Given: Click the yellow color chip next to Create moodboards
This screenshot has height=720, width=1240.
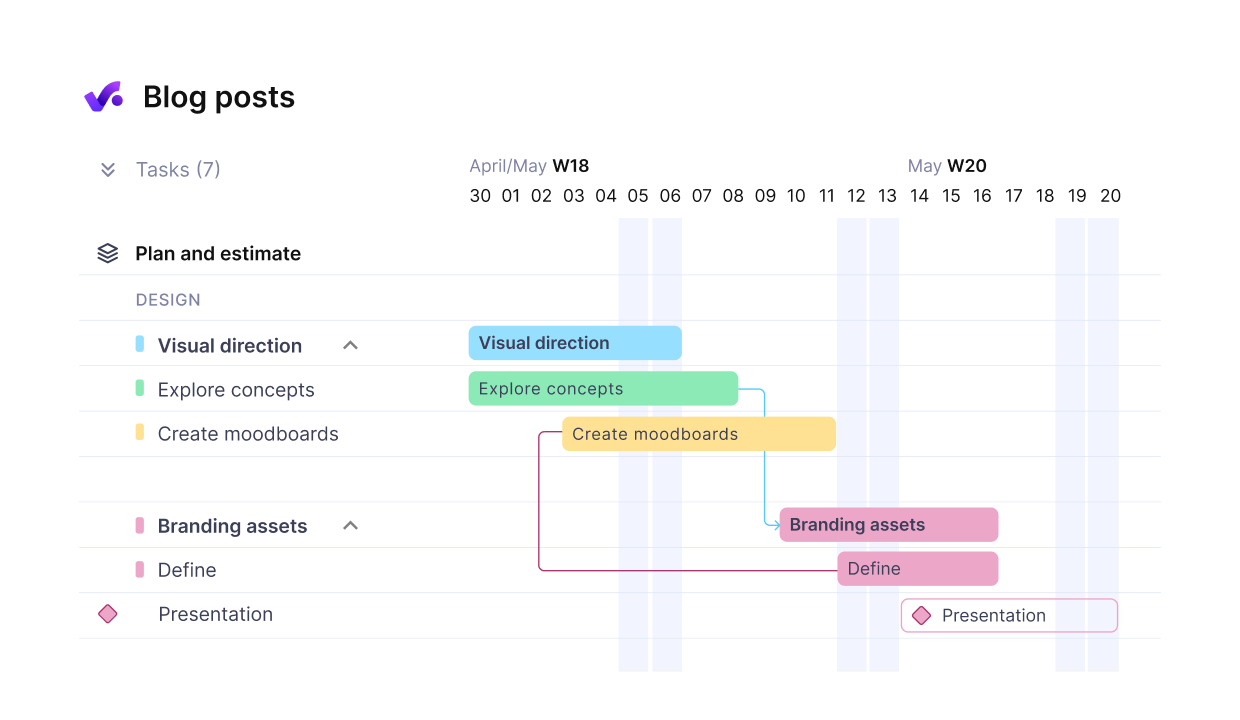Looking at the screenshot, I should coord(141,433).
